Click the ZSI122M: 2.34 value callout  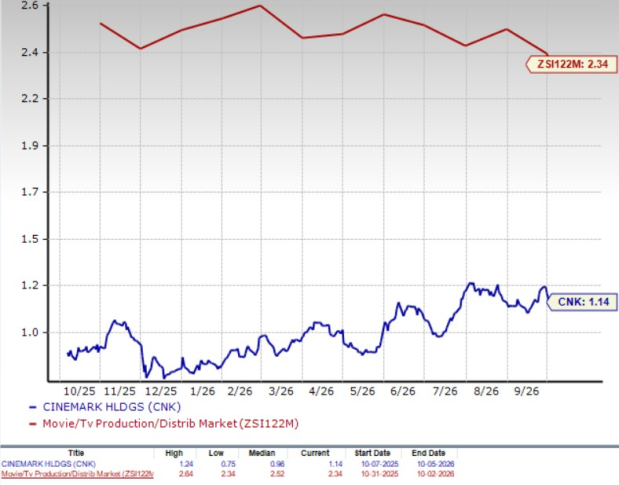(x=571, y=64)
